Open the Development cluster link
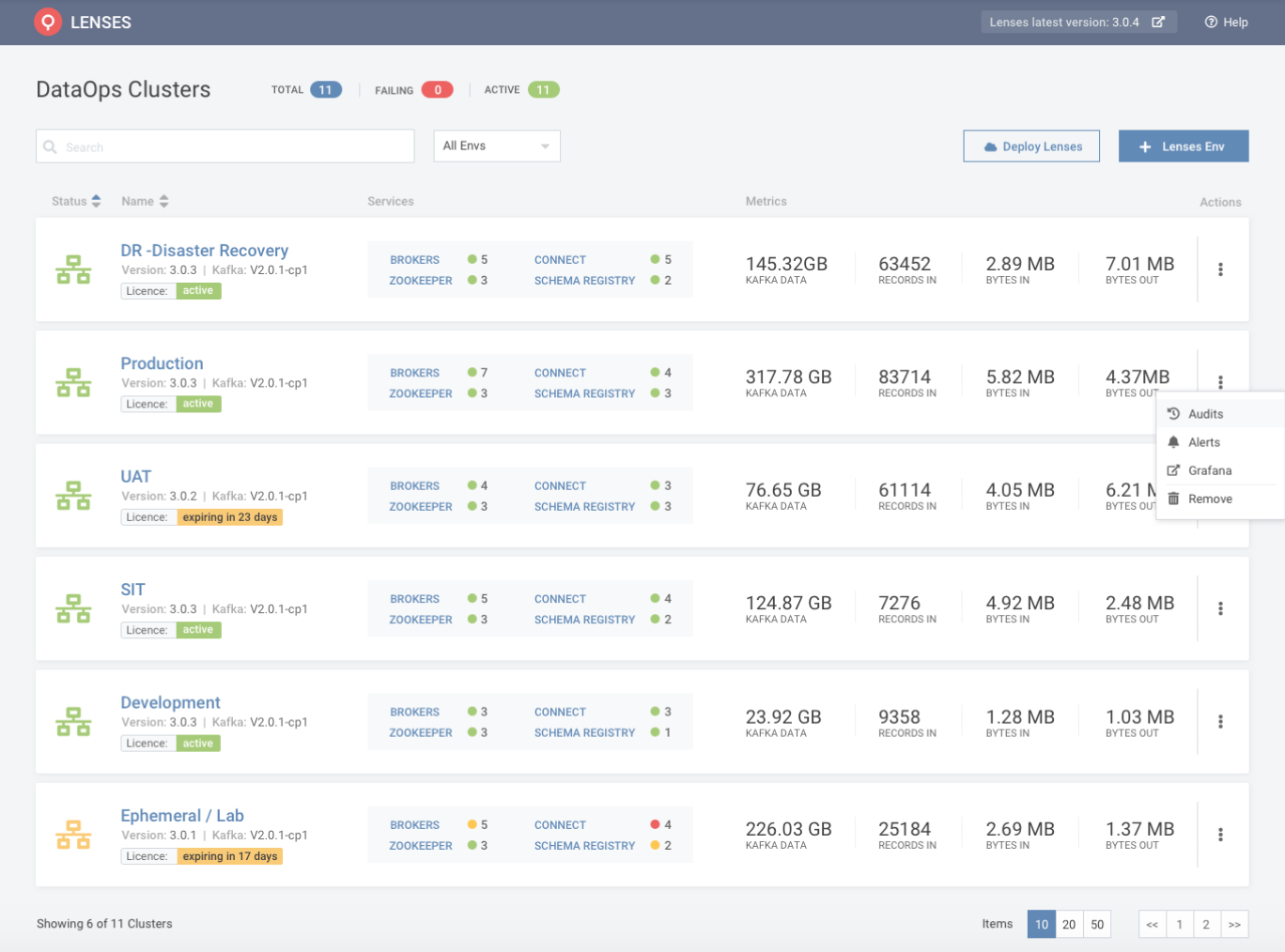Viewport: 1285px width, 952px height. pos(170,702)
